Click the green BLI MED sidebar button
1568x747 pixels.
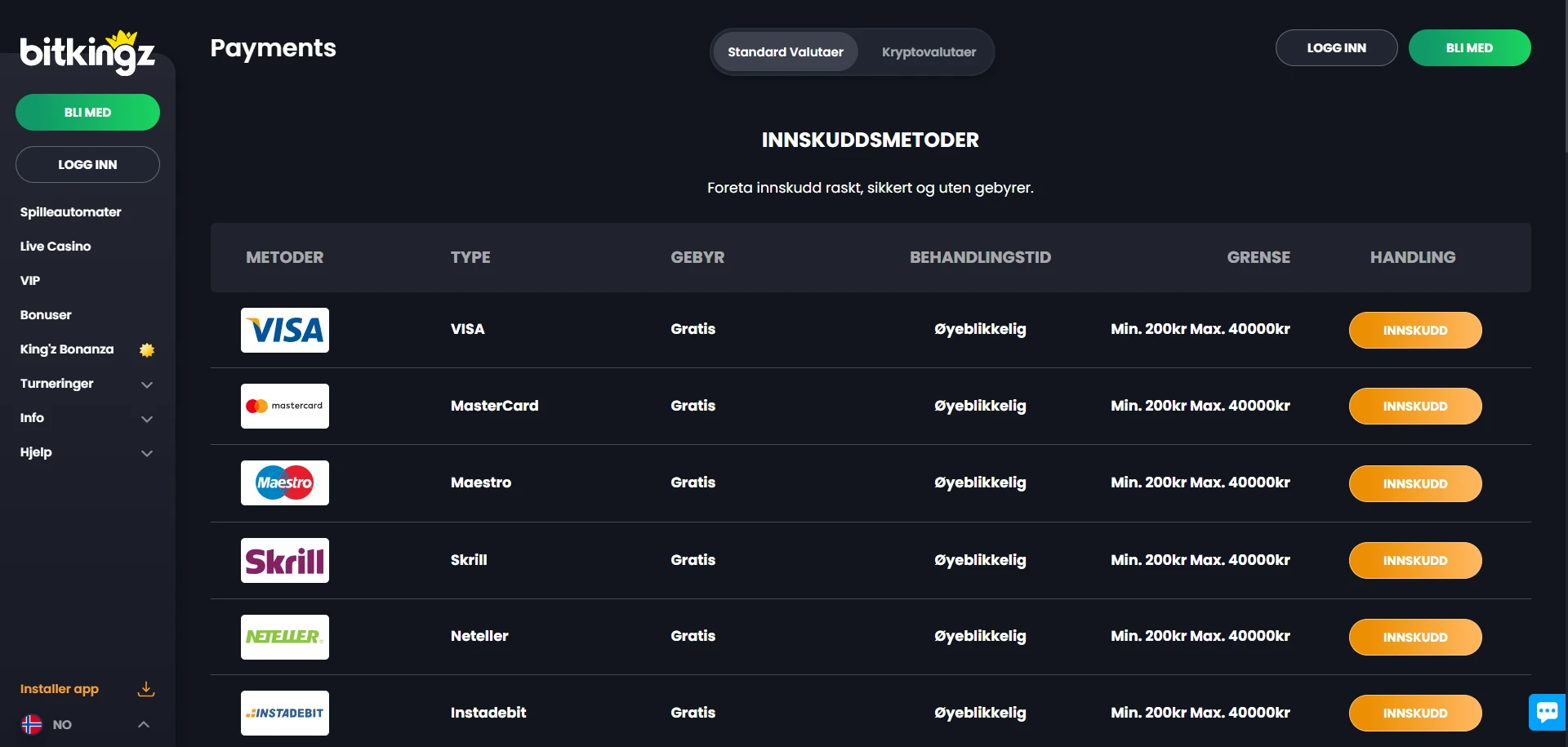tap(87, 112)
